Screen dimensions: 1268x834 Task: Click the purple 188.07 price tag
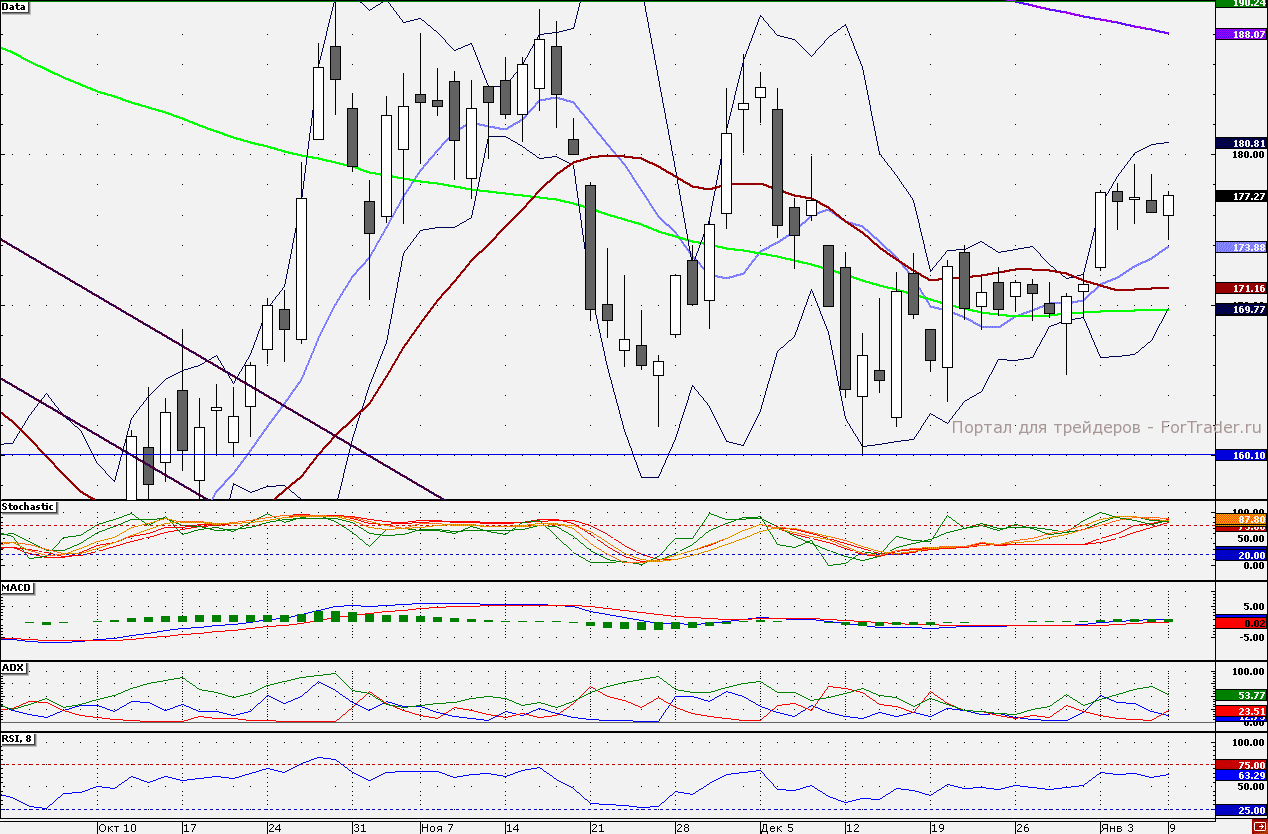[1241, 34]
